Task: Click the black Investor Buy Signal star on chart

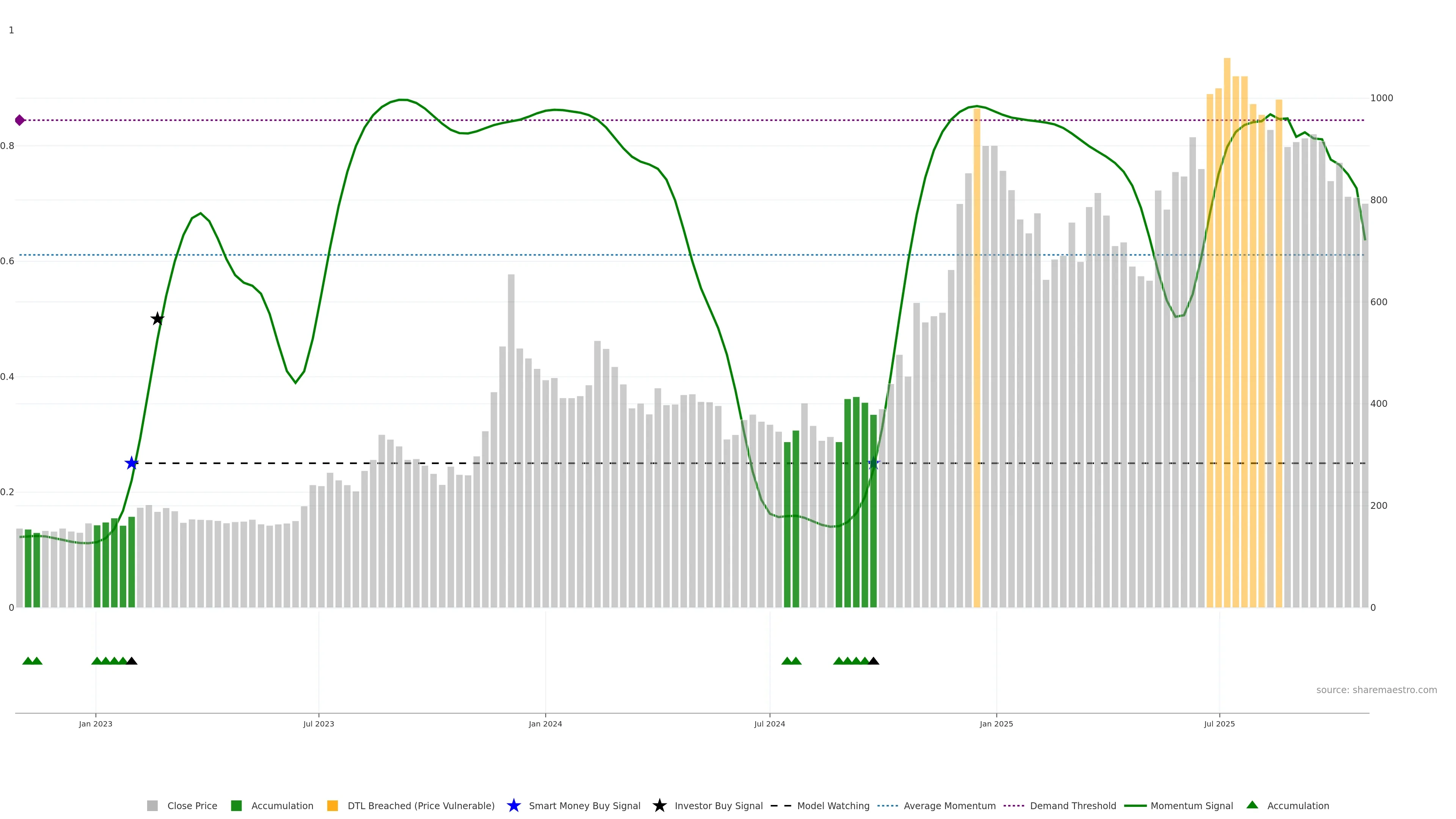Action: (158, 319)
